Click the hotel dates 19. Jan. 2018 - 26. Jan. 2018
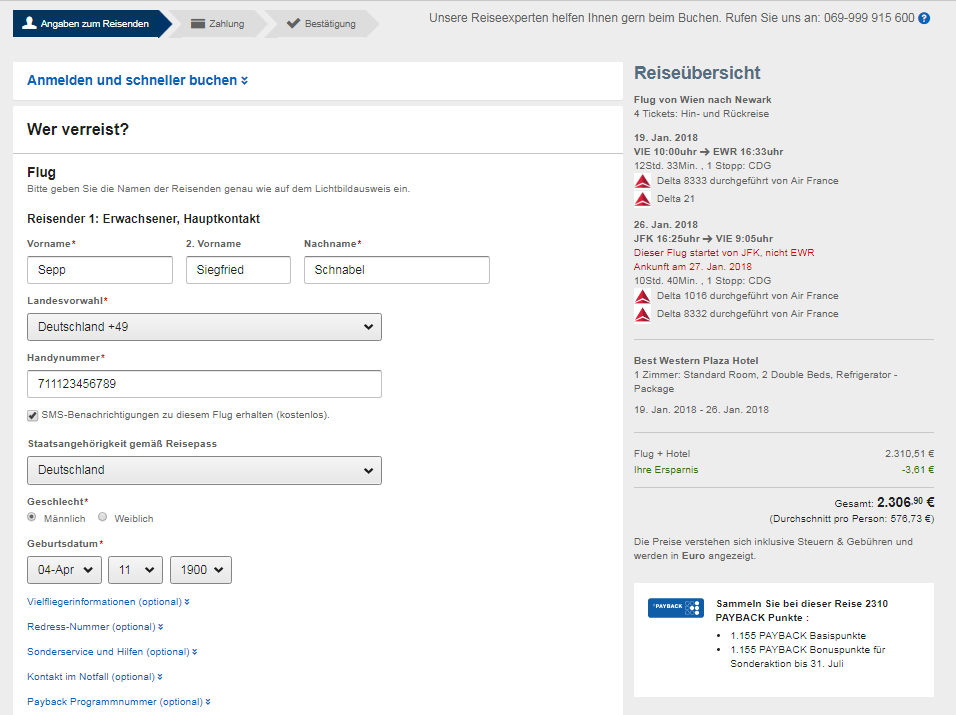The width and height of the screenshot is (956, 715). [x=701, y=410]
